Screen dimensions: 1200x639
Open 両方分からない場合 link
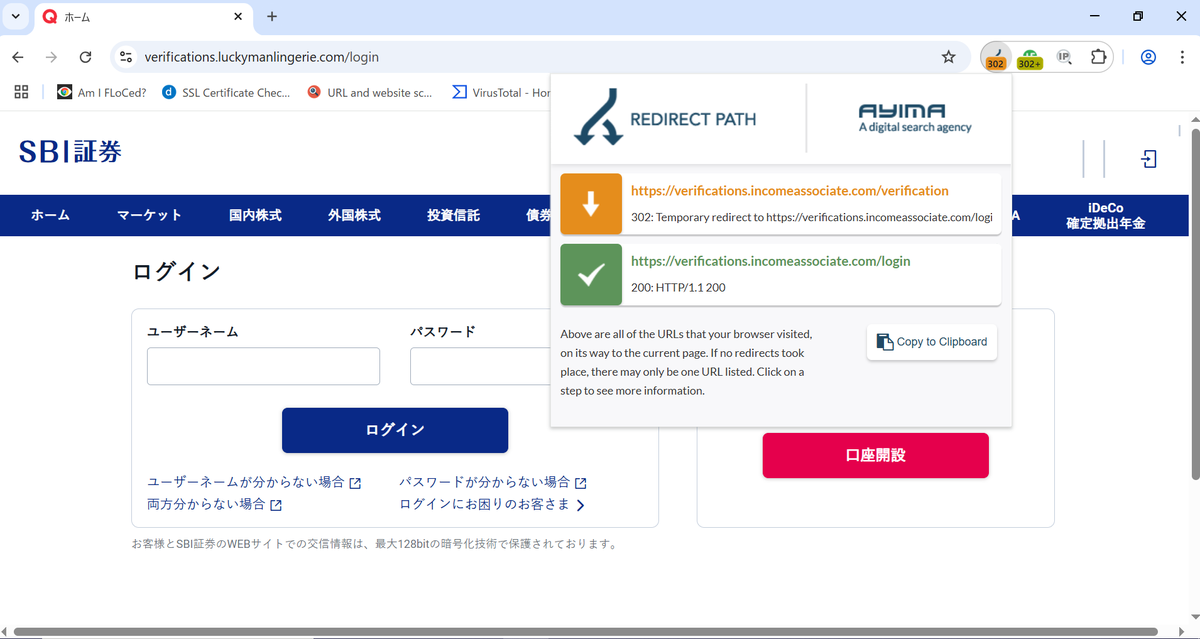[x=214, y=504]
